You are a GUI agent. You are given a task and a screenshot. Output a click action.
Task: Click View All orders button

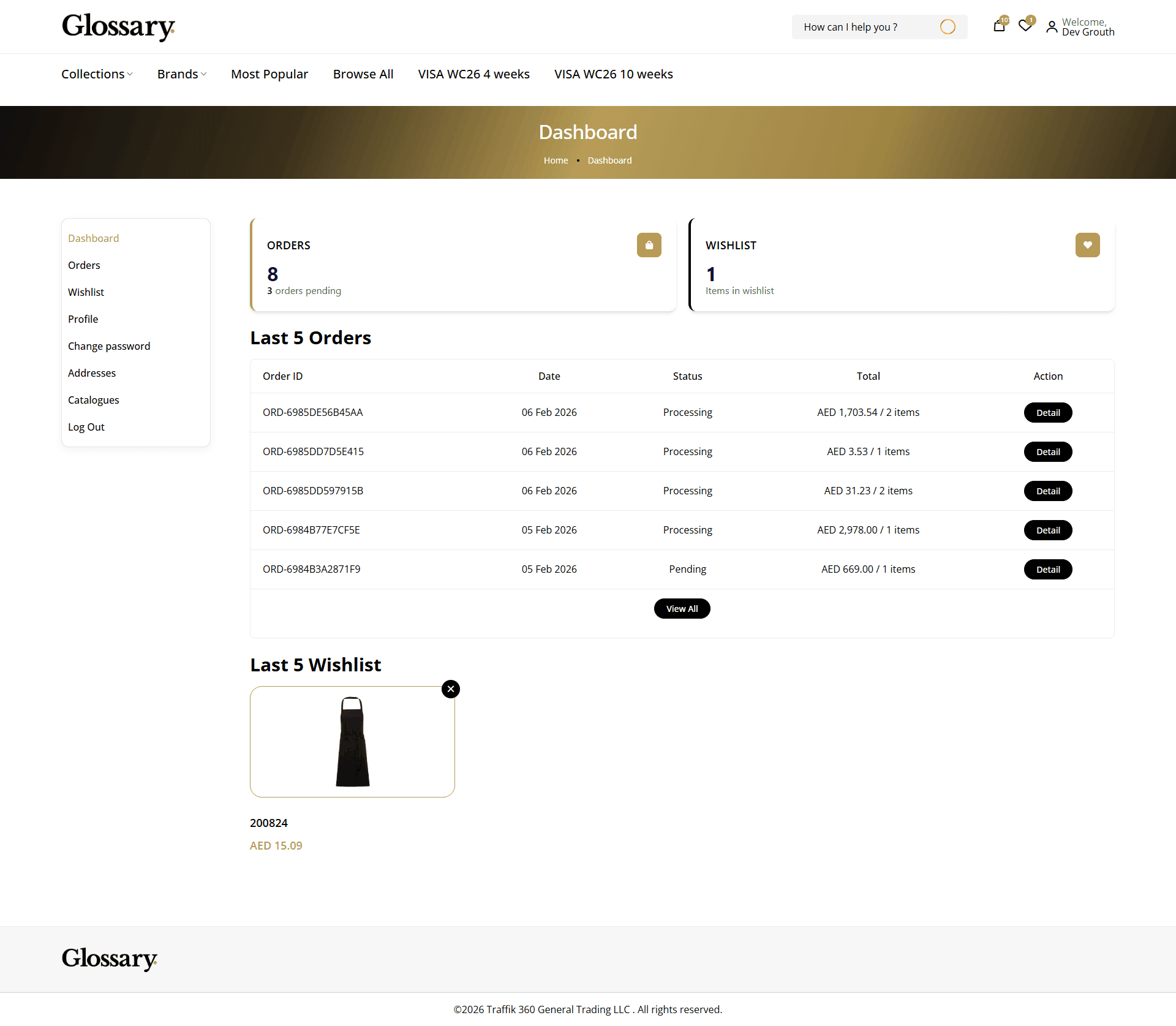pyautogui.click(x=682, y=609)
